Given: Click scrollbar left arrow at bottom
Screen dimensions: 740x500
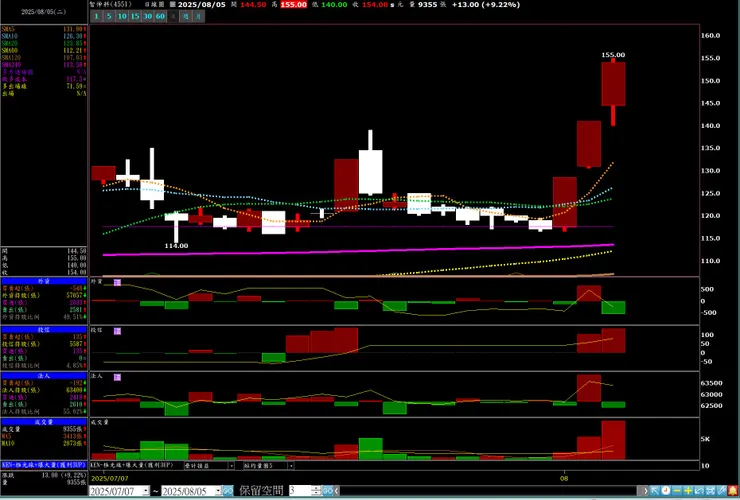Looking at the screenshot, I should [x=337, y=491].
